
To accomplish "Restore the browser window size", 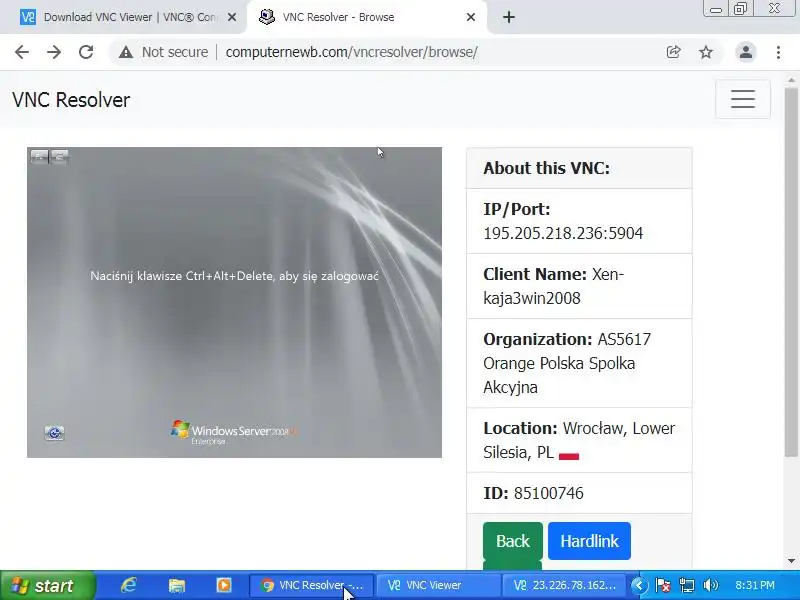I will coord(740,9).
